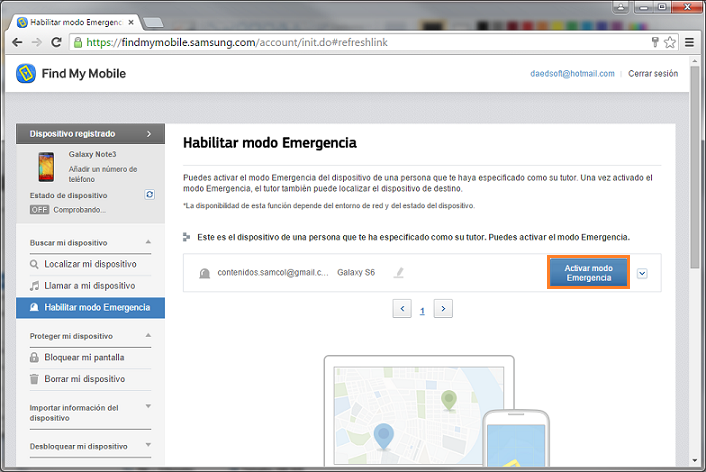Click the Habilitar modo Emergencia page heading
This screenshot has width=706, height=472.
coord(270,143)
